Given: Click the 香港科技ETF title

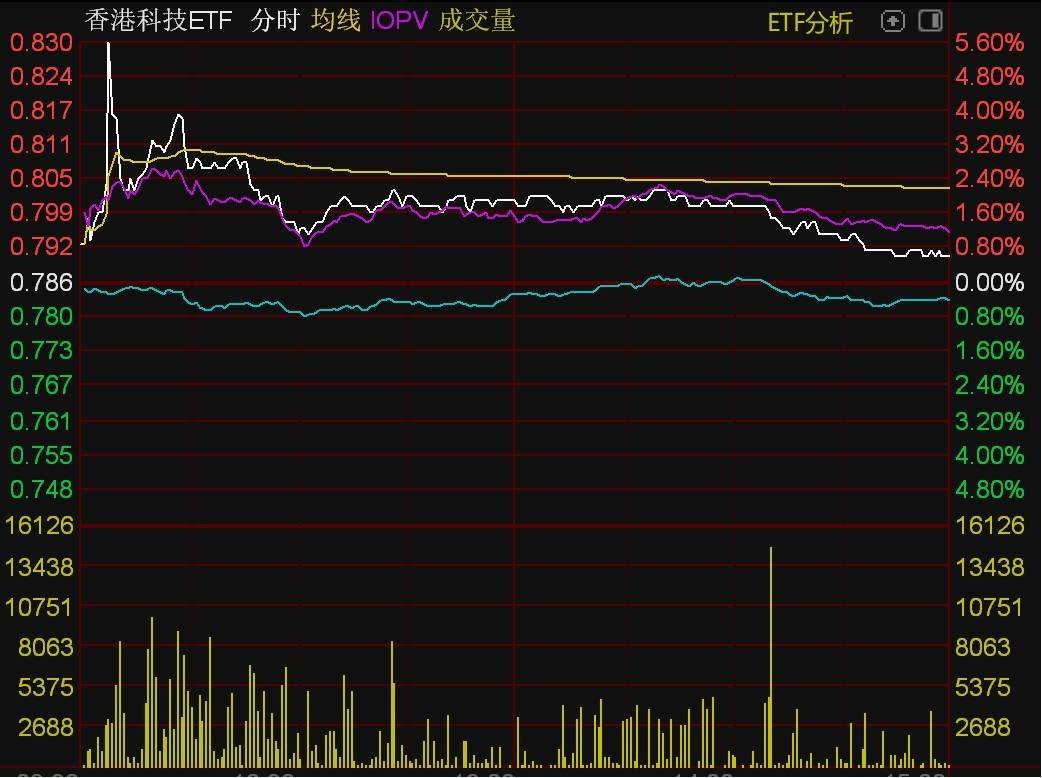Looking at the screenshot, I should pyautogui.click(x=159, y=21).
